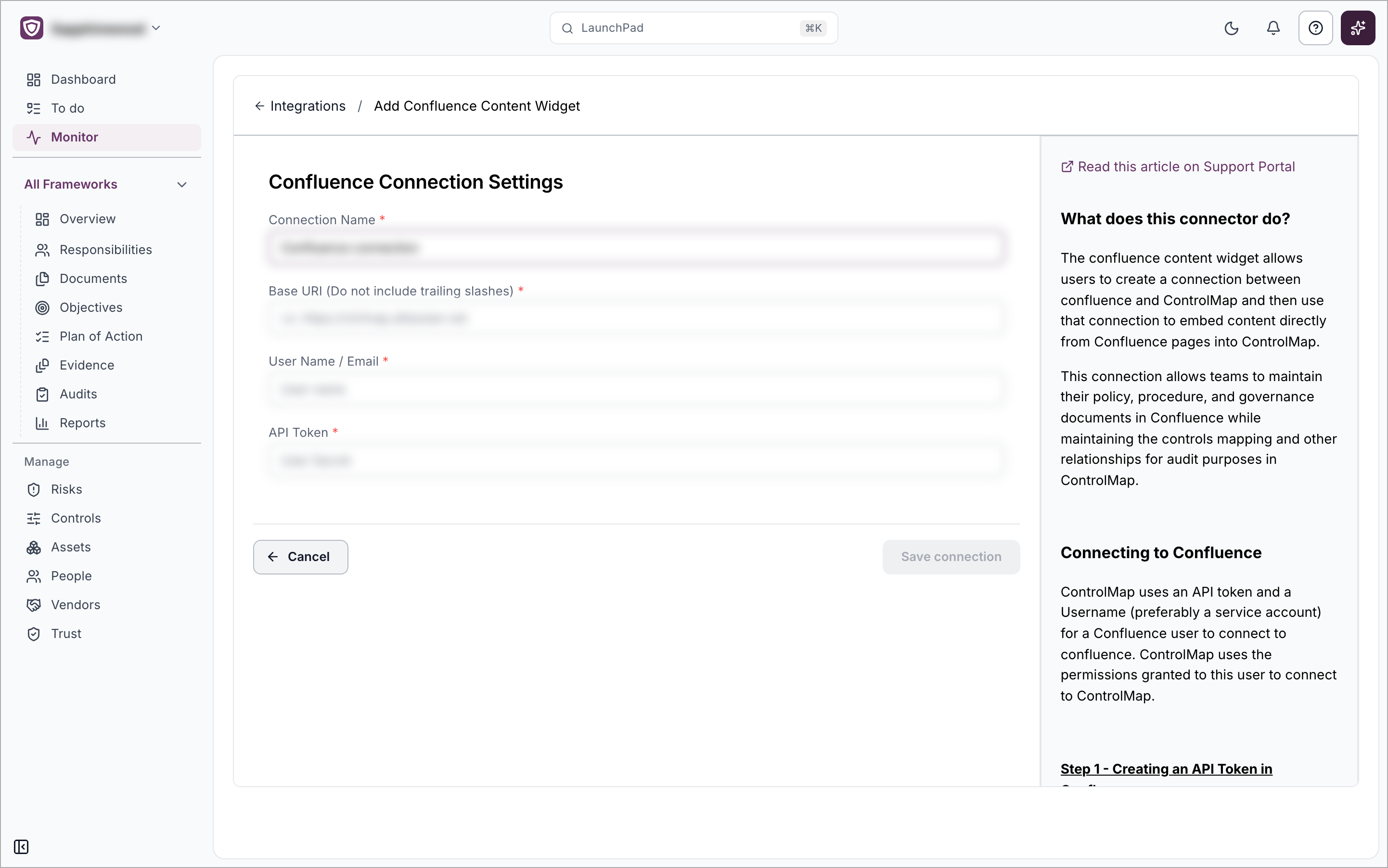Open the organization switcher chevron
1388x868 pixels.
pos(155,27)
